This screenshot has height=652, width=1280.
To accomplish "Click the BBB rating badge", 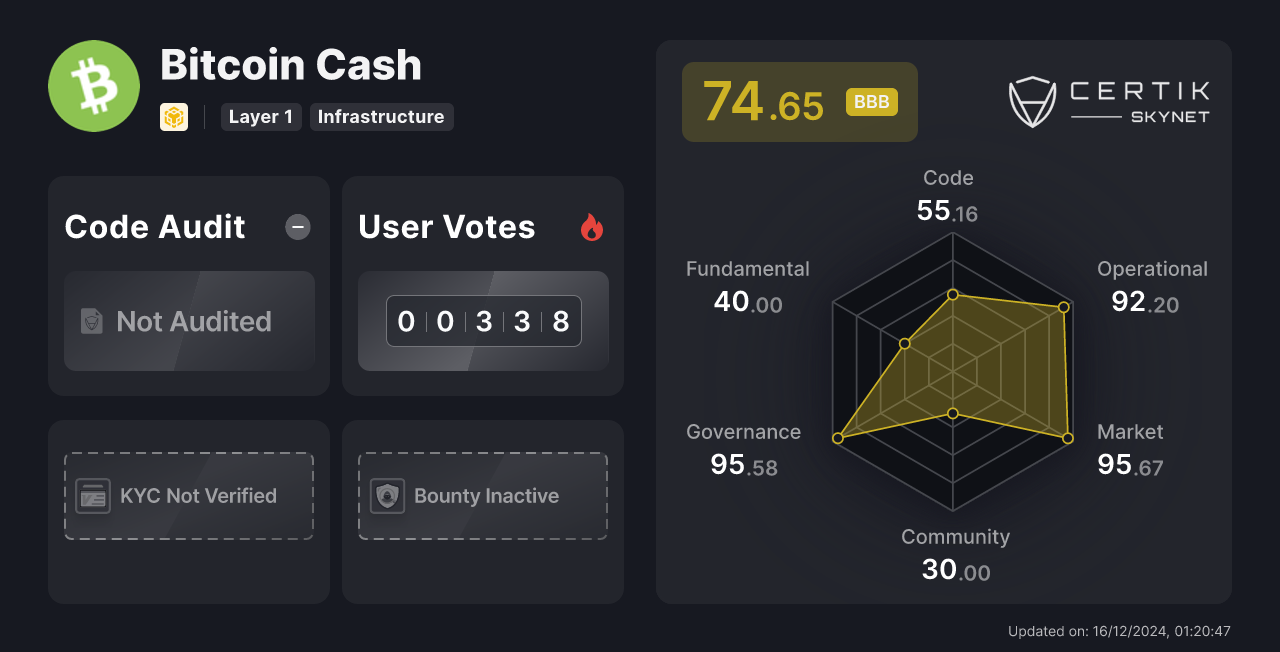I will click(x=871, y=101).
